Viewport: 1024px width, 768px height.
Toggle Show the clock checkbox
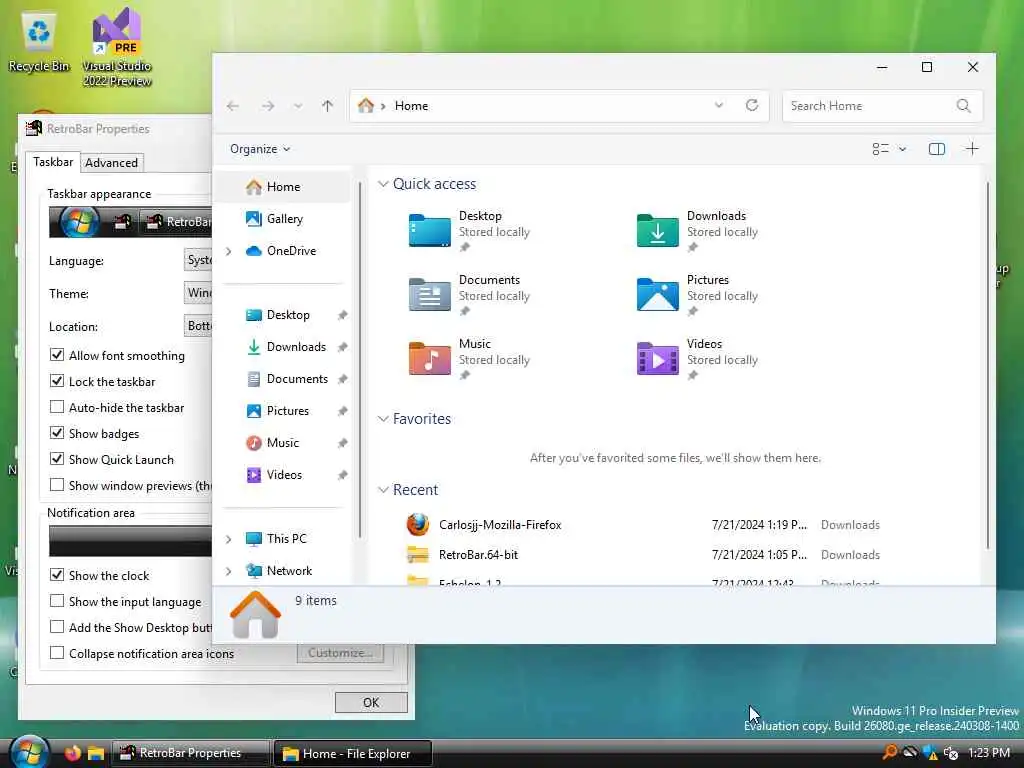57,575
